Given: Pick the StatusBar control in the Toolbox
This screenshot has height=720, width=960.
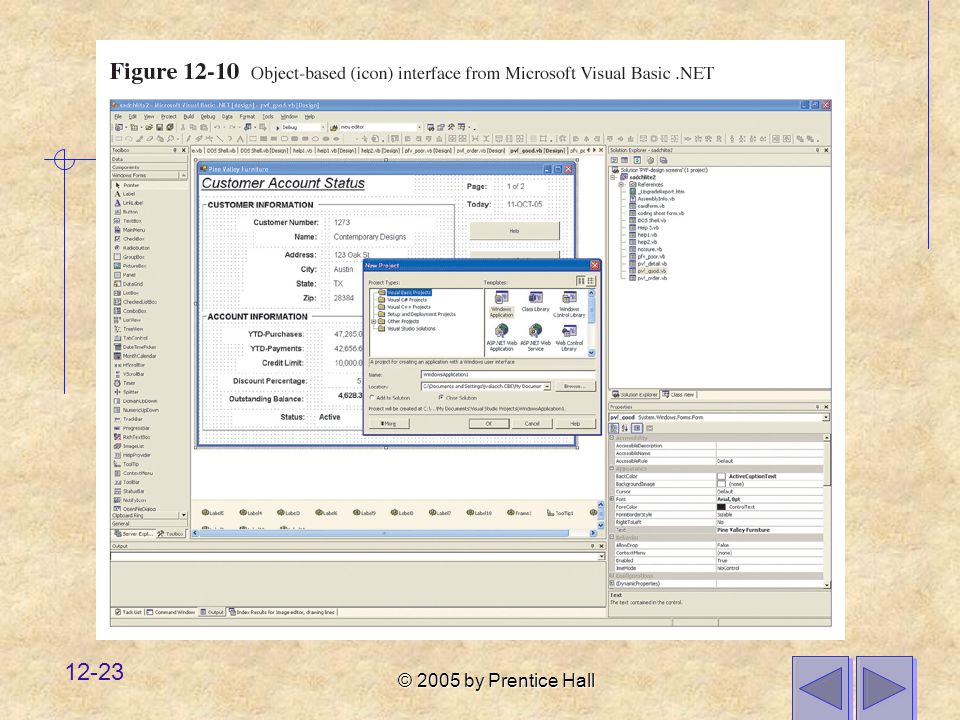Looking at the screenshot, I should 129,491.
